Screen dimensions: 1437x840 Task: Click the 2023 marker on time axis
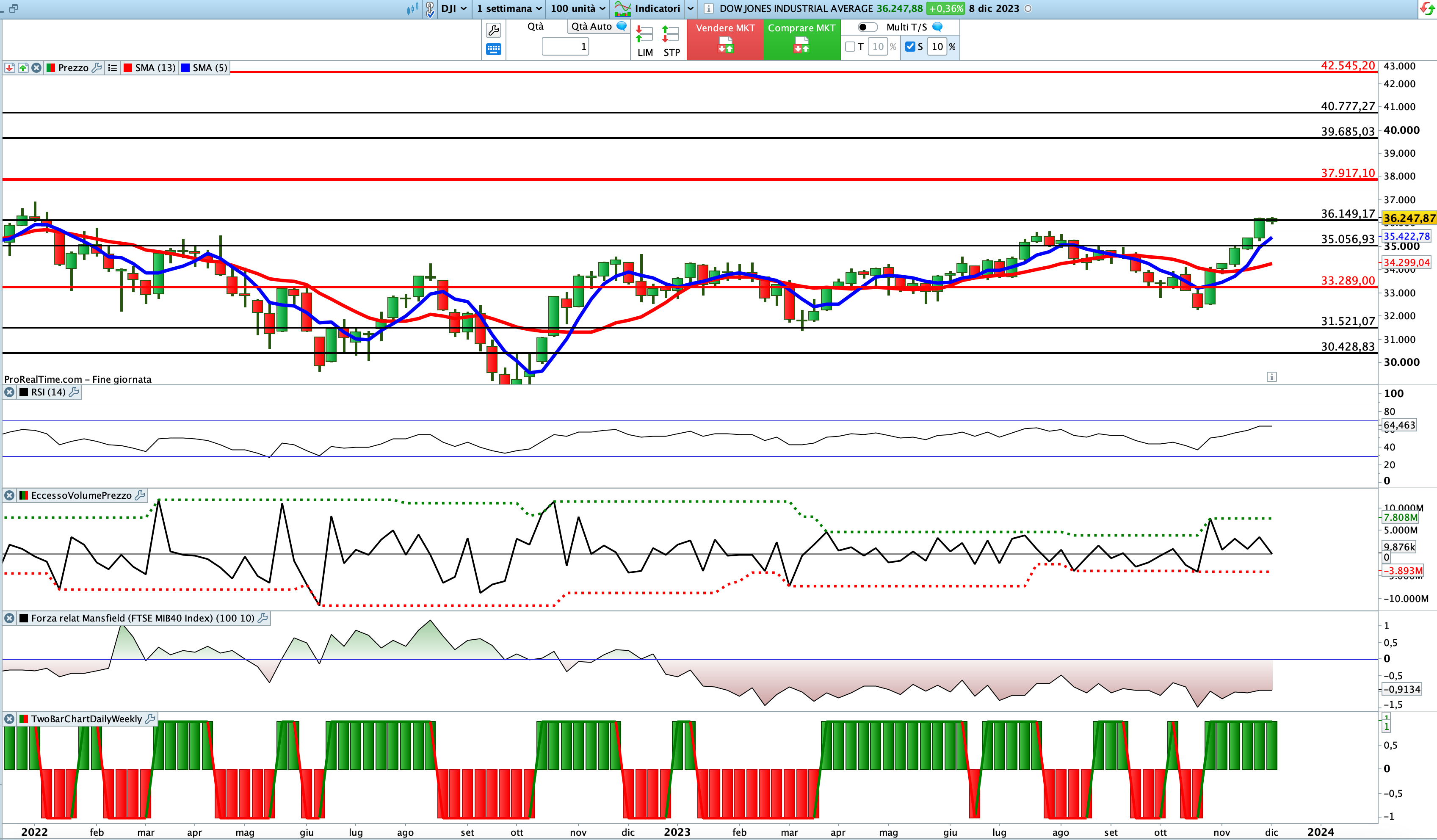click(677, 832)
